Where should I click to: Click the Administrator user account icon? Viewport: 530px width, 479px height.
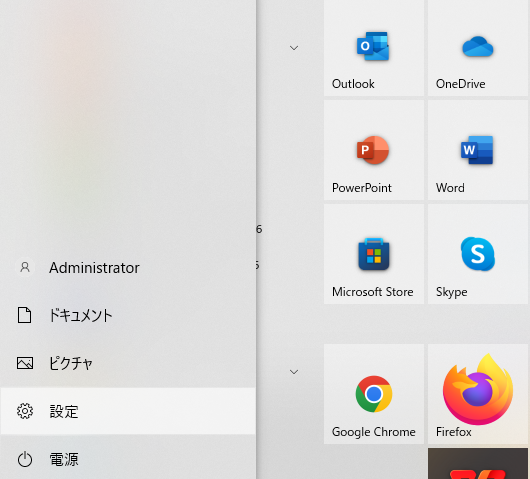click(25, 267)
